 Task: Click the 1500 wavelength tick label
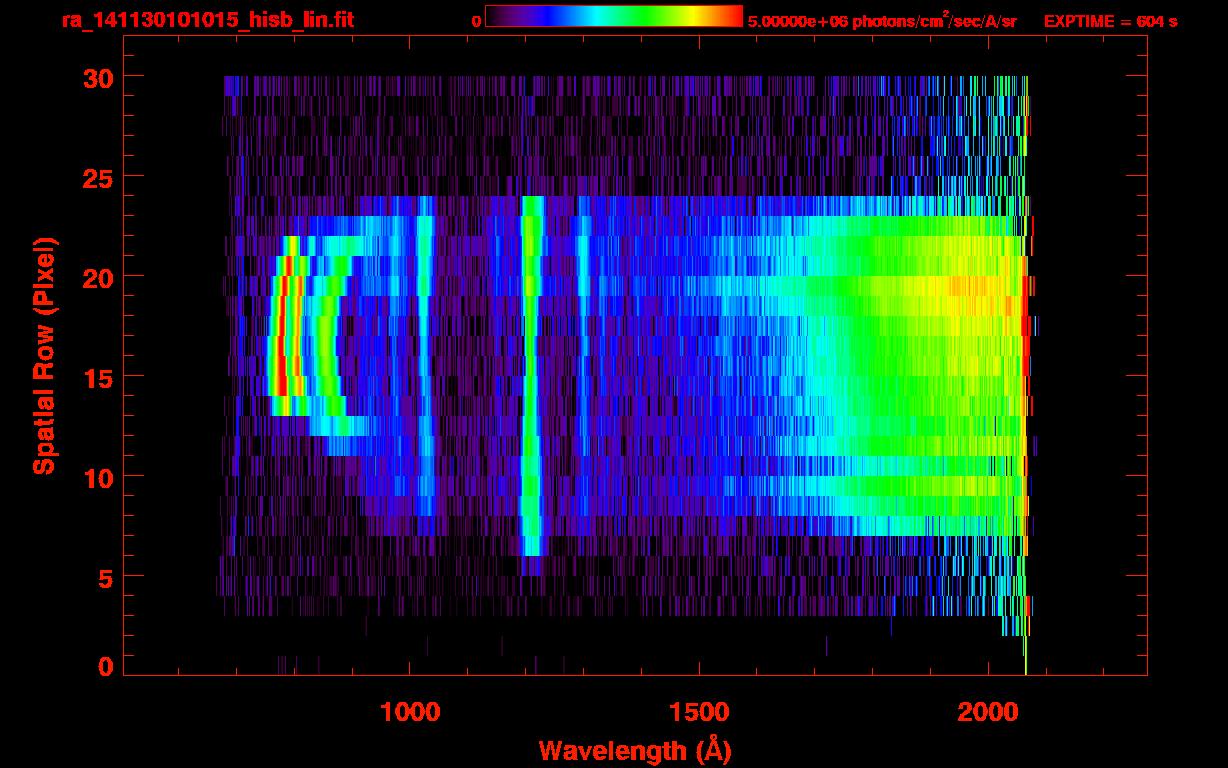pyautogui.click(x=699, y=712)
